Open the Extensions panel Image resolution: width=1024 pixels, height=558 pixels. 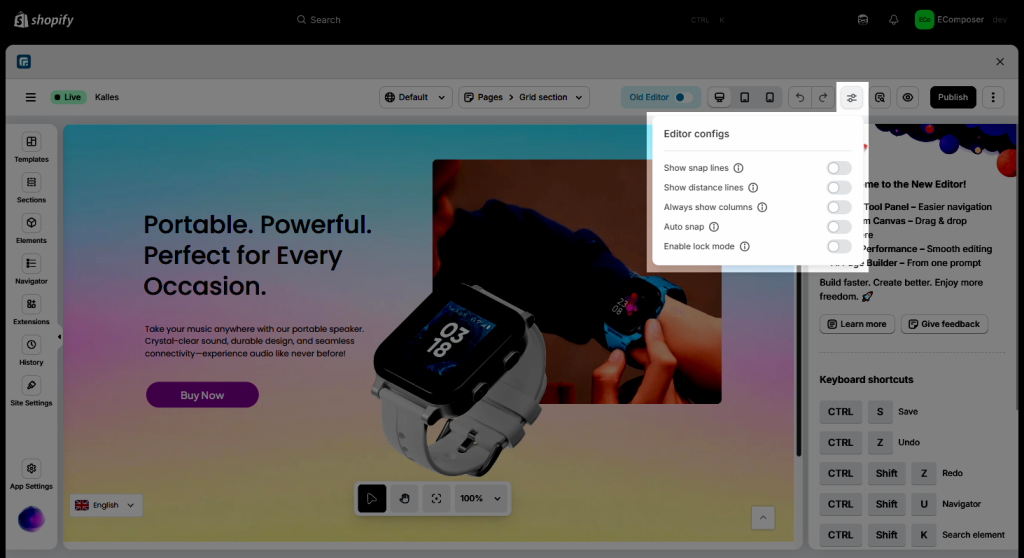point(31,310)
